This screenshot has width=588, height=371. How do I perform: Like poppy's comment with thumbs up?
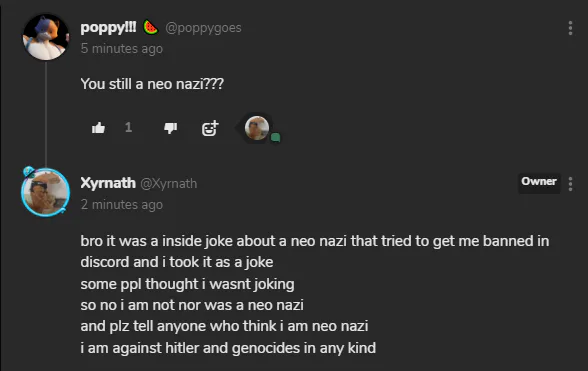[98, 128]
